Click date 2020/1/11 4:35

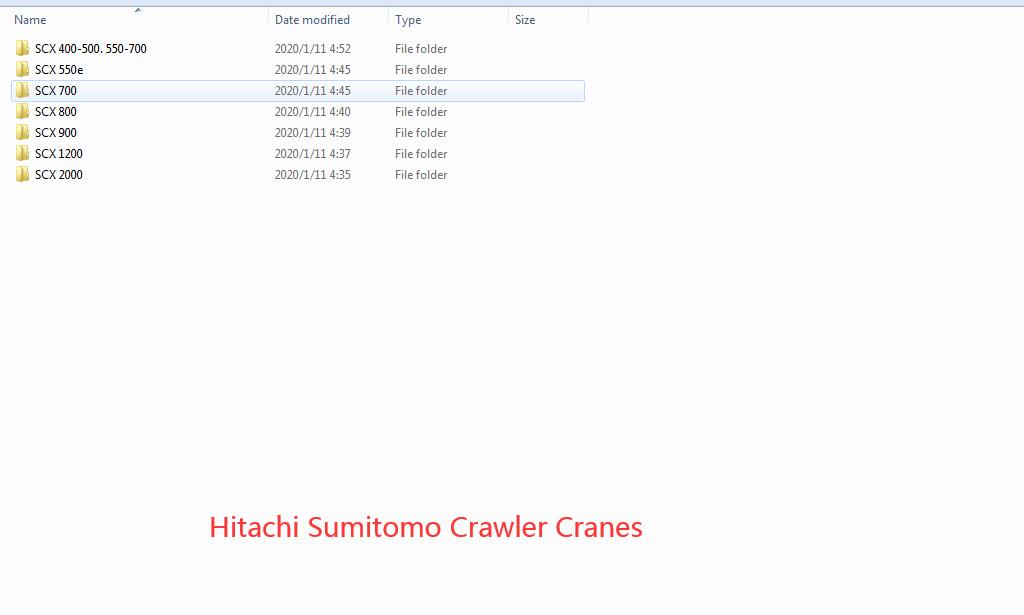pyautogui.click(x=313, y=174)
